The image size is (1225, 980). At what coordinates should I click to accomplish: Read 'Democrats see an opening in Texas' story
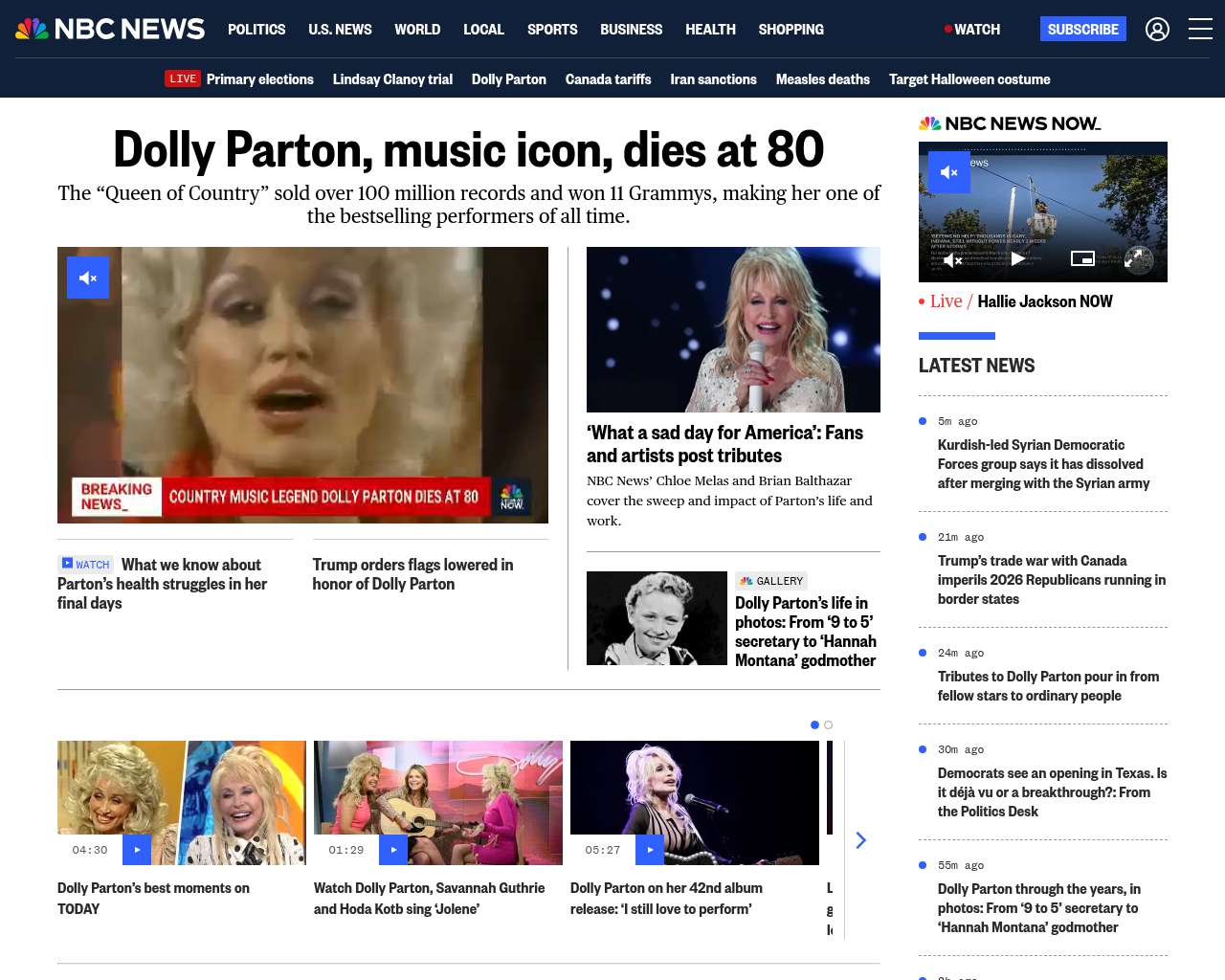(x=1053, y=792)
